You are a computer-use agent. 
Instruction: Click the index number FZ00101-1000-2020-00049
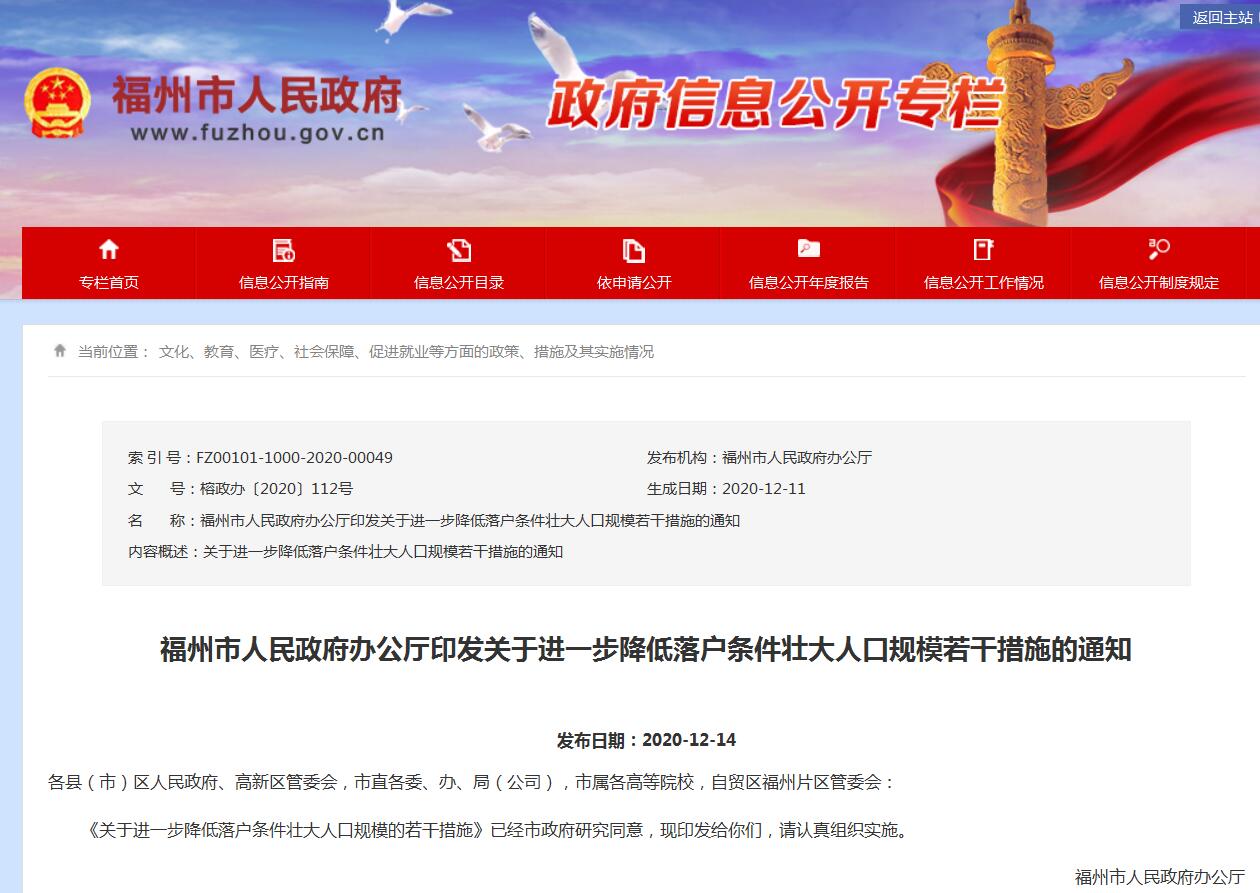tap(294, 458)
